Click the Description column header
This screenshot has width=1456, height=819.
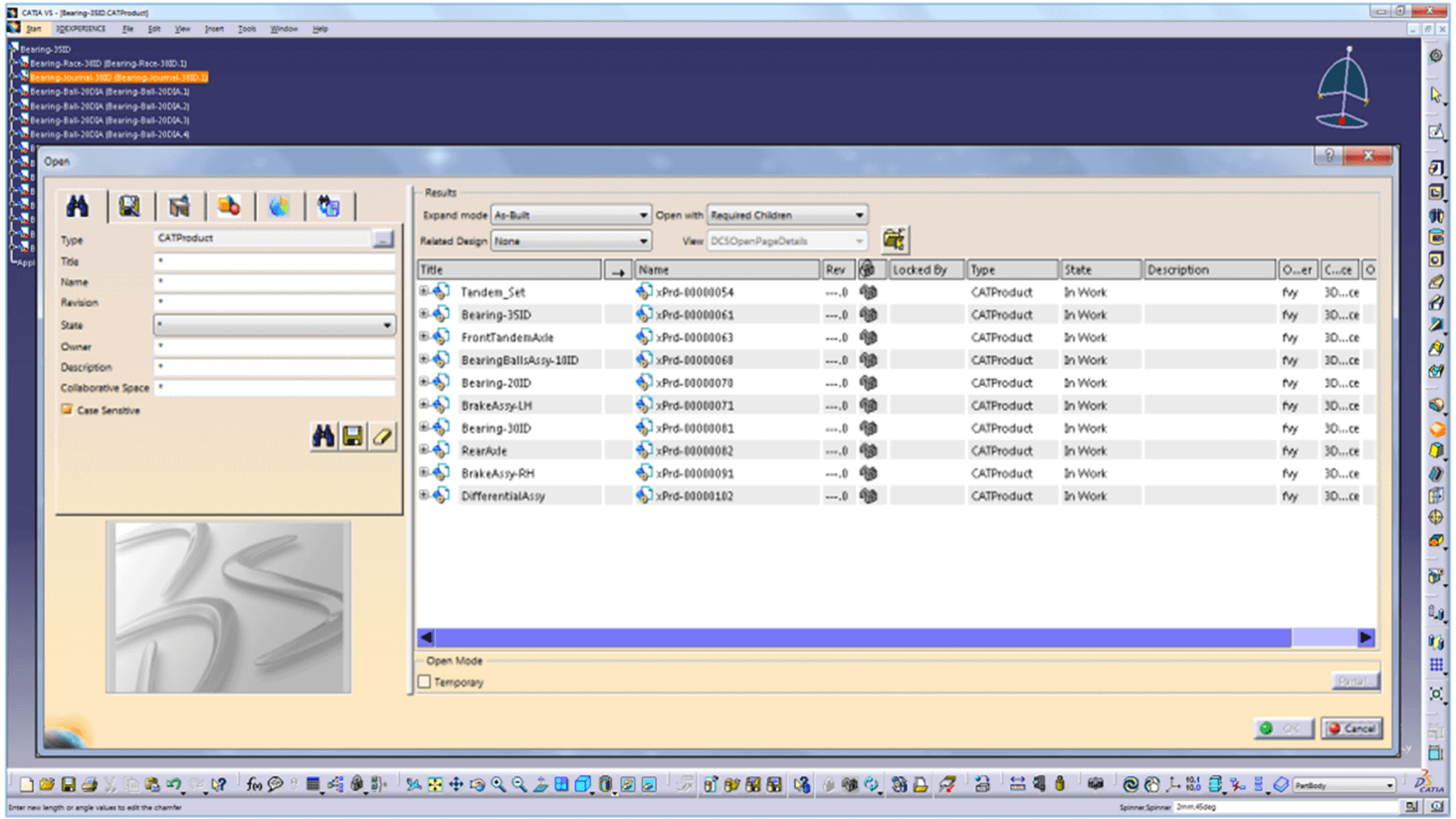click(x=1210, y=269)
